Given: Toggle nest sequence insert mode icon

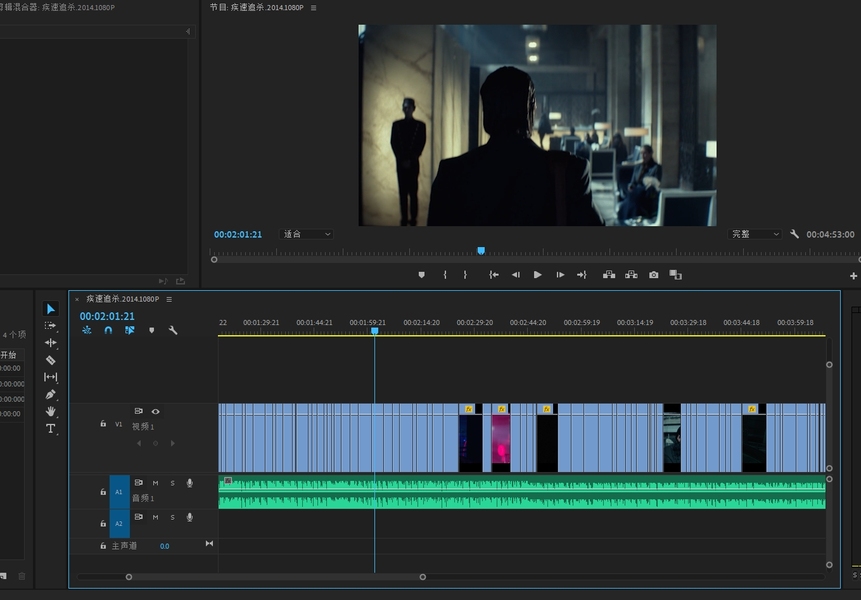Looking at the screenshot, I should point(87,330).
